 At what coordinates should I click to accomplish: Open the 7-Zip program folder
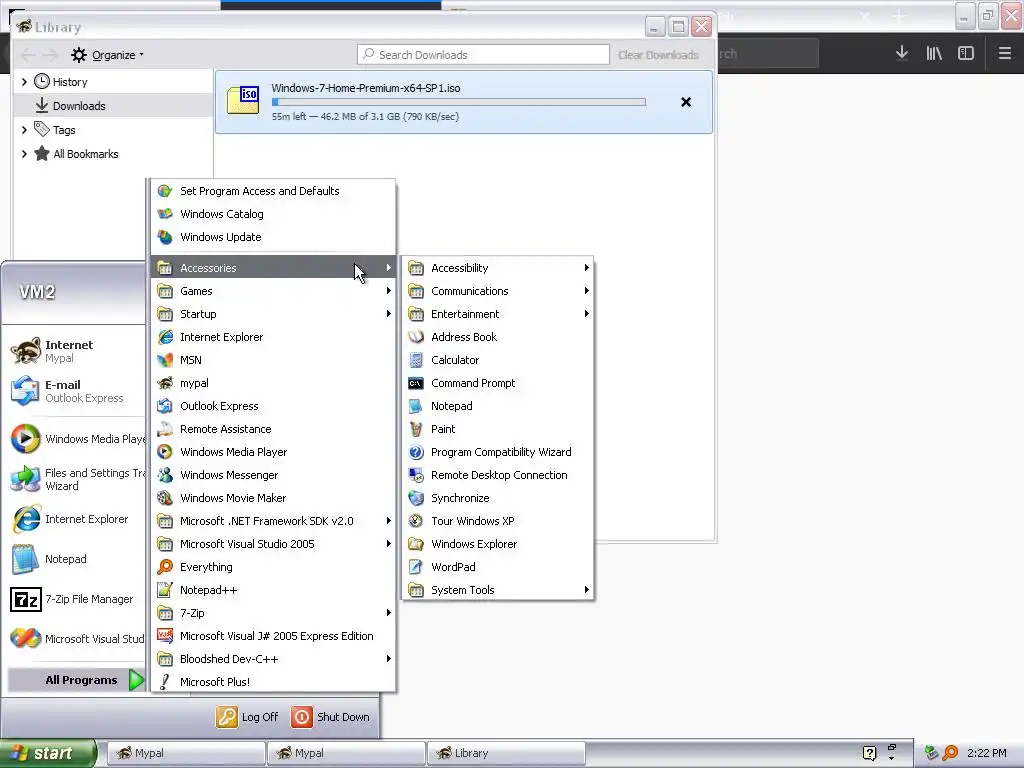(273, 613)
